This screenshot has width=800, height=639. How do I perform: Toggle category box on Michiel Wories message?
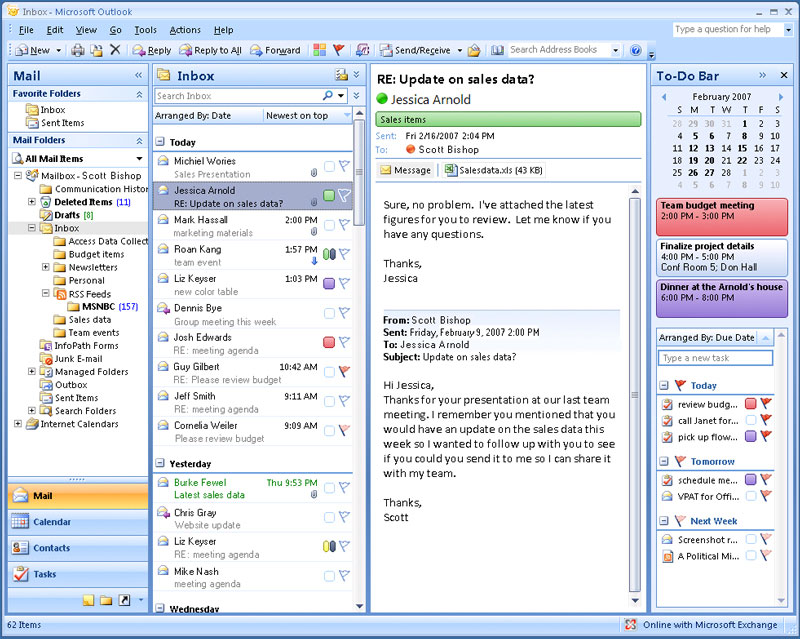(329, 167)
